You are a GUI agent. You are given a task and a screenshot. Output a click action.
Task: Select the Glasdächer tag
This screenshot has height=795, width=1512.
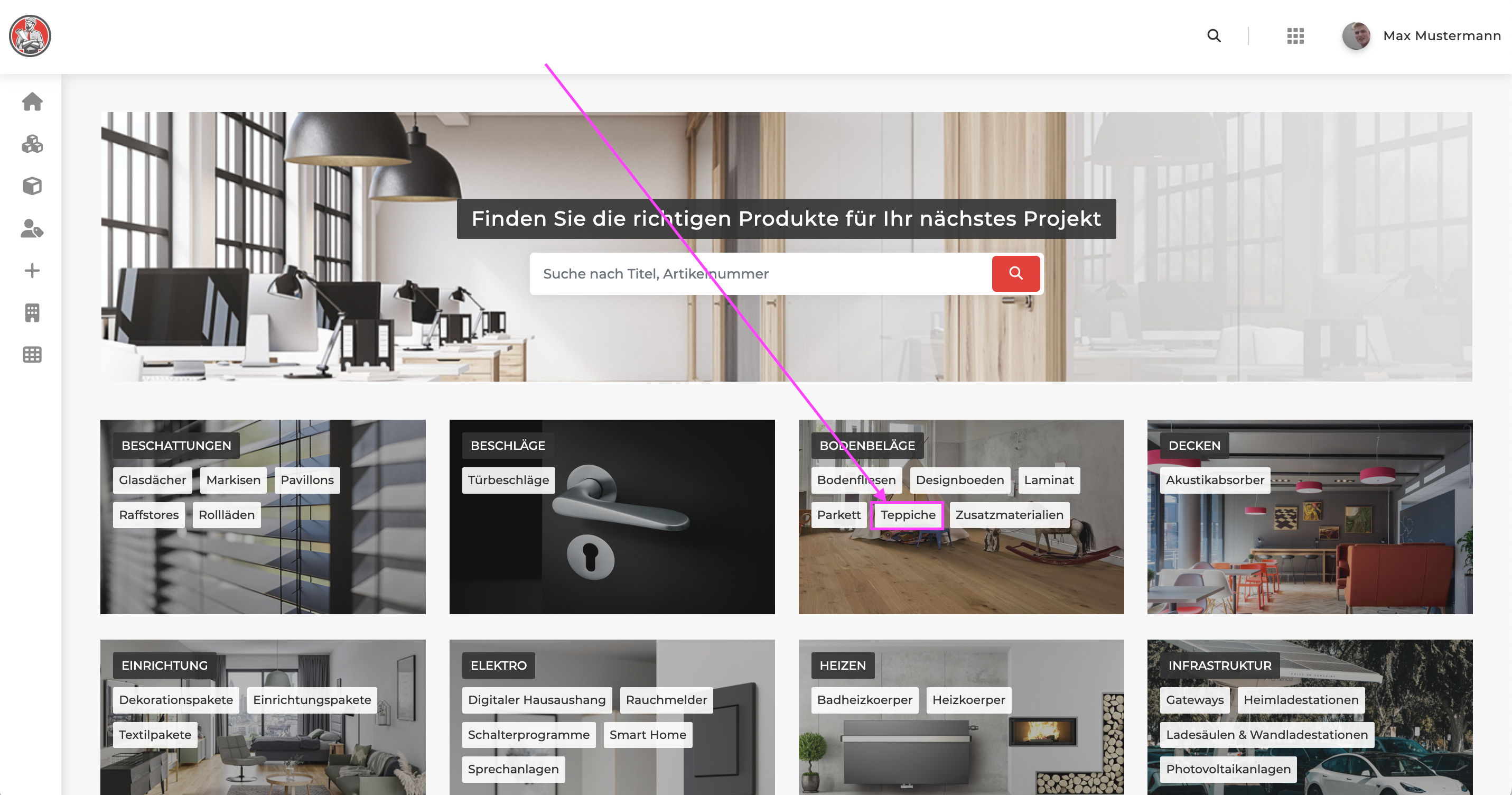[153, 480]
